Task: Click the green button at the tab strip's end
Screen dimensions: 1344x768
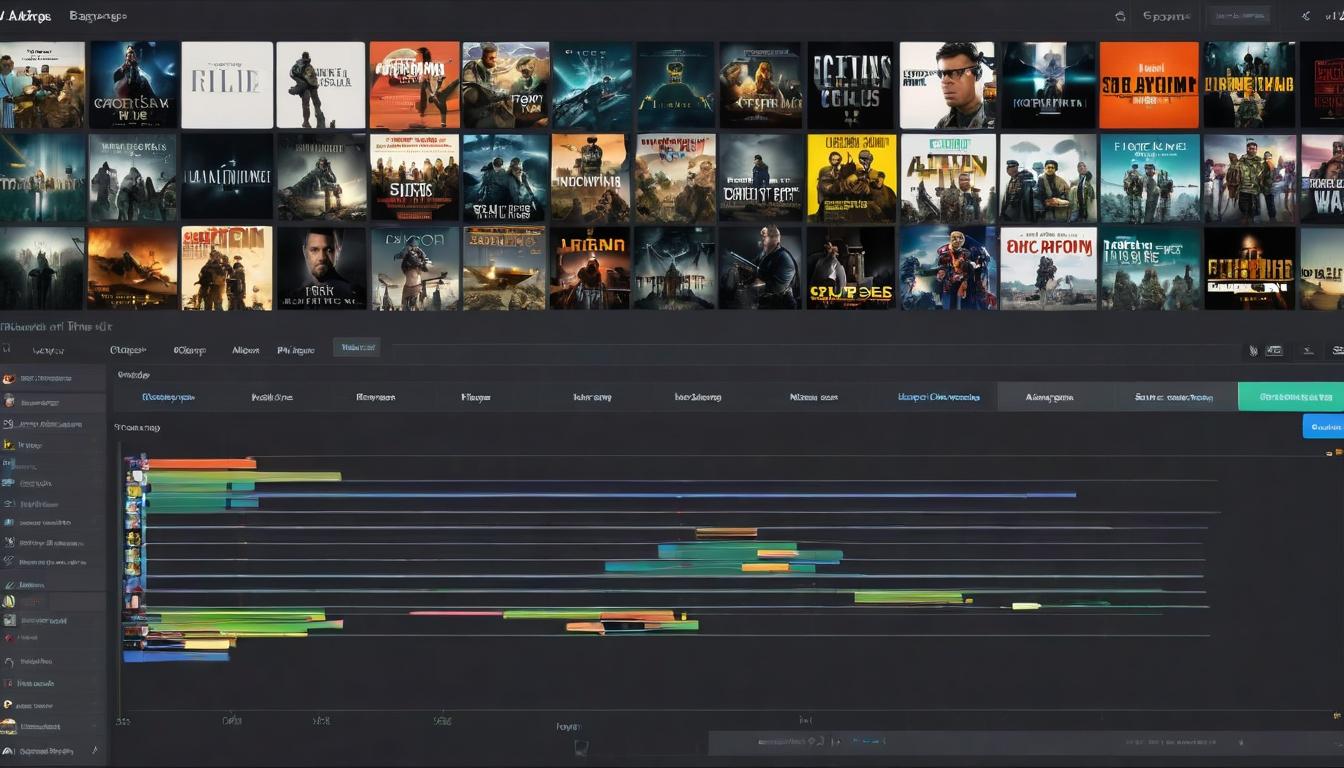Action: click(x=1291, y=397)
